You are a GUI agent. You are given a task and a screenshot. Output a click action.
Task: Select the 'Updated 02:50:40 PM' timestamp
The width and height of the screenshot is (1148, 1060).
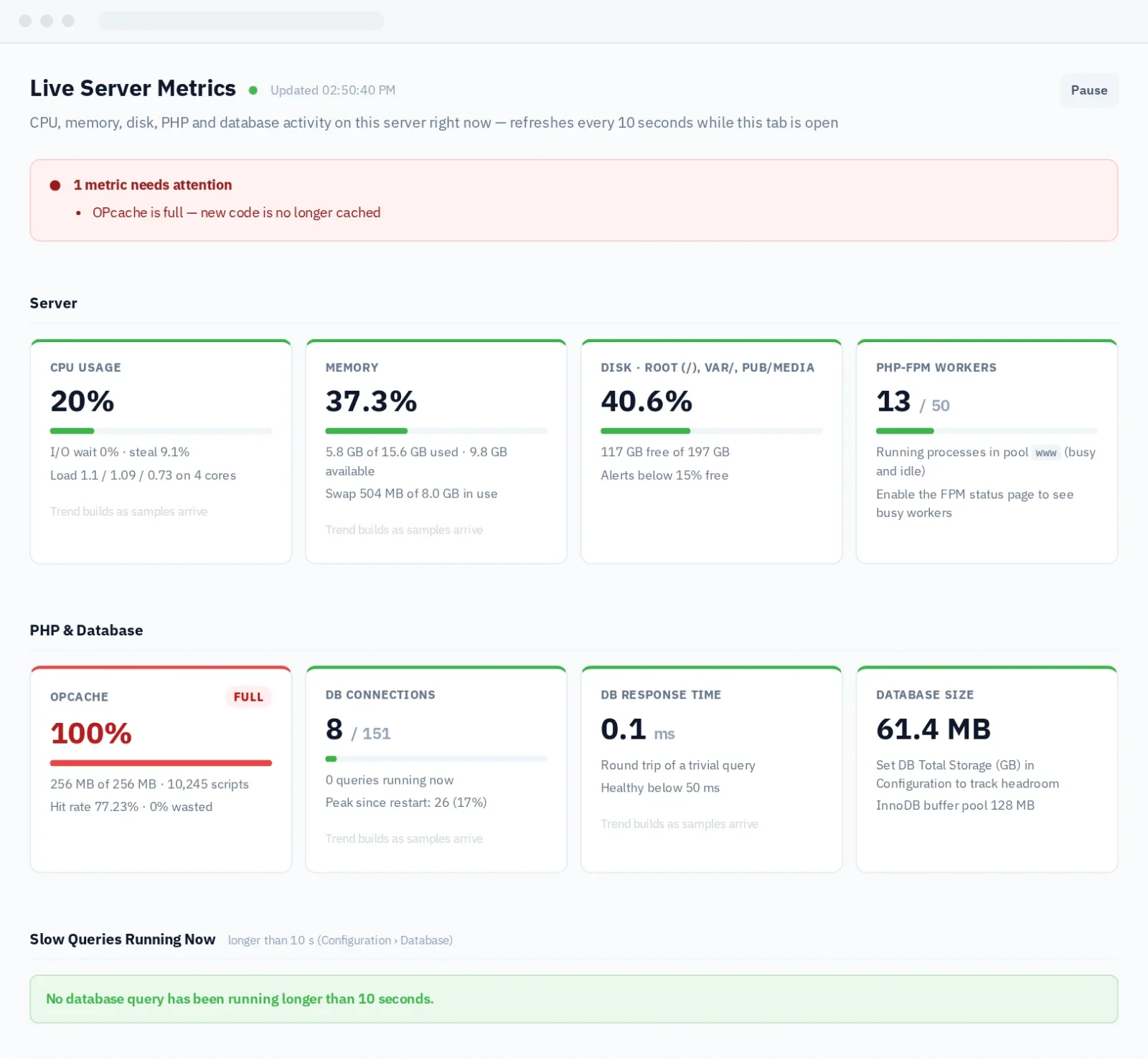click(333, 90)
